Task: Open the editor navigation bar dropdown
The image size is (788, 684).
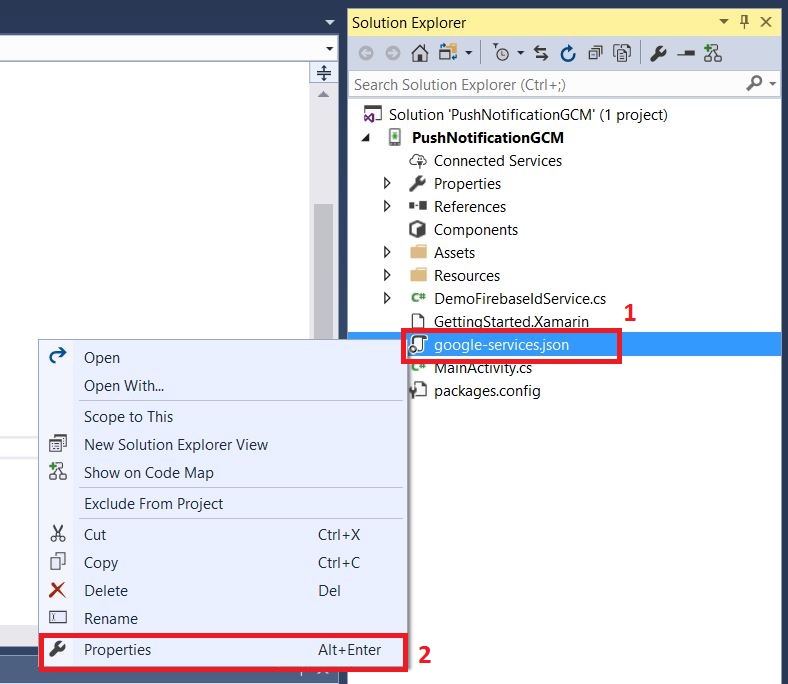Action: point(329,49)
